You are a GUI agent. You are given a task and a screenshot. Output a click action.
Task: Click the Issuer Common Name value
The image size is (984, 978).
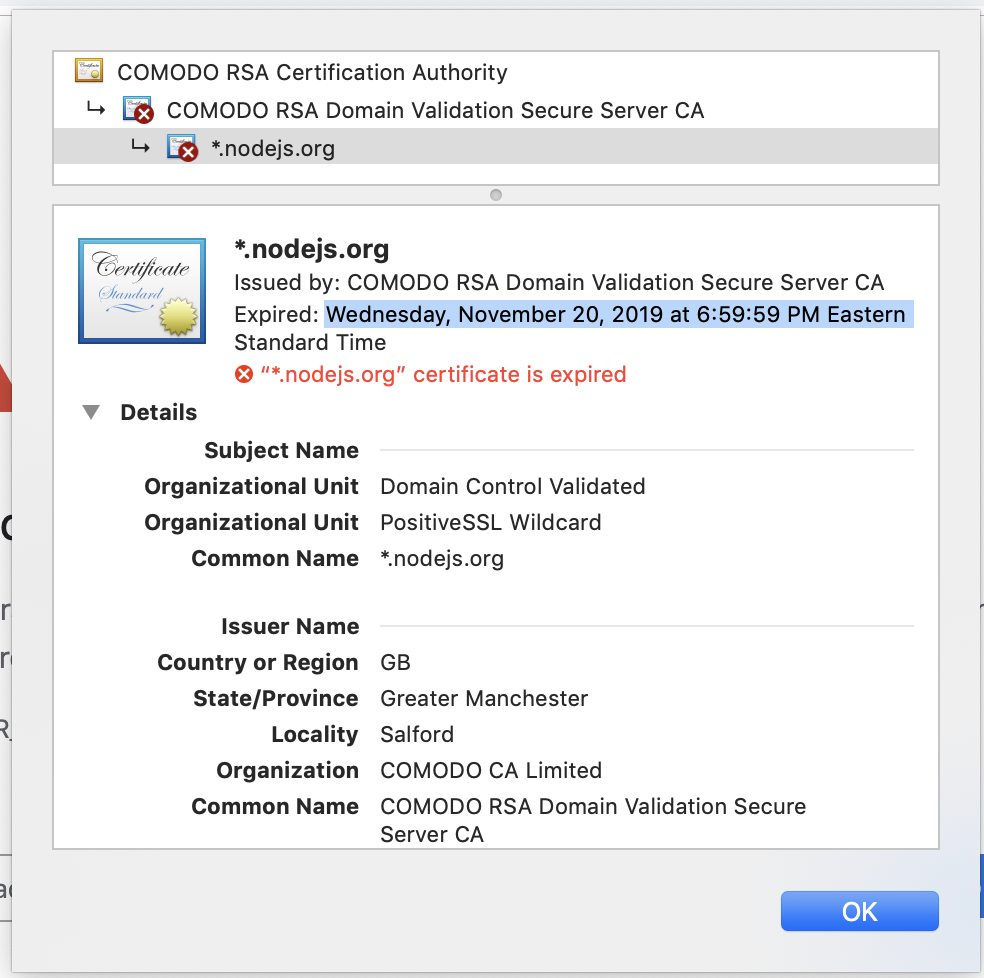593,820
